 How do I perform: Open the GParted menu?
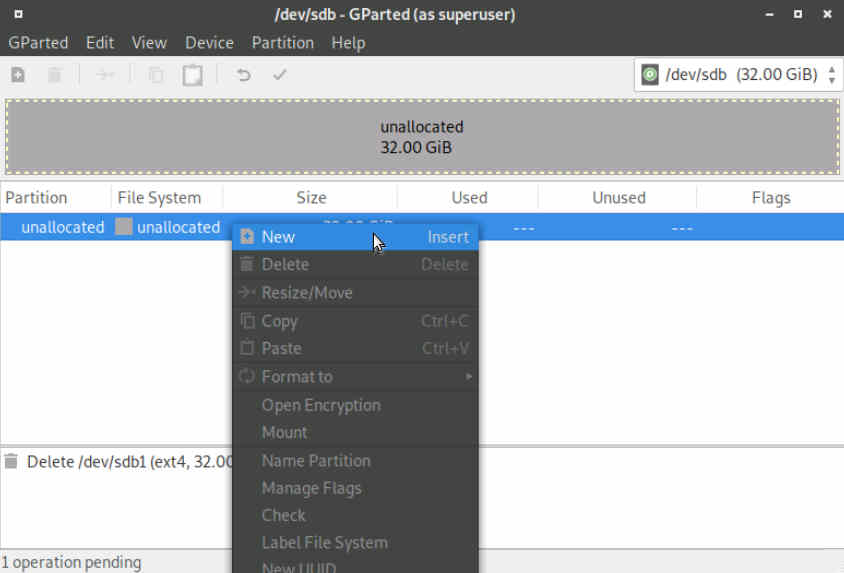click(38, 43)
